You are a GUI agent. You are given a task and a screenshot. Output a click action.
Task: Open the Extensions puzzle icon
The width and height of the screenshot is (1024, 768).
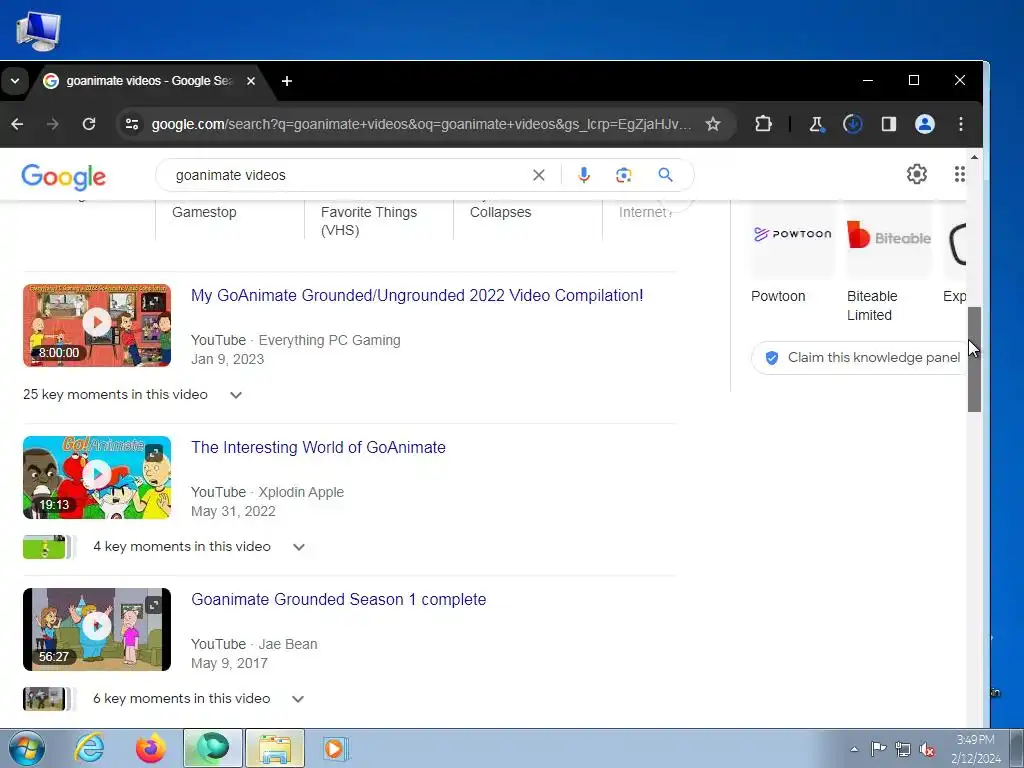(763, 124)
